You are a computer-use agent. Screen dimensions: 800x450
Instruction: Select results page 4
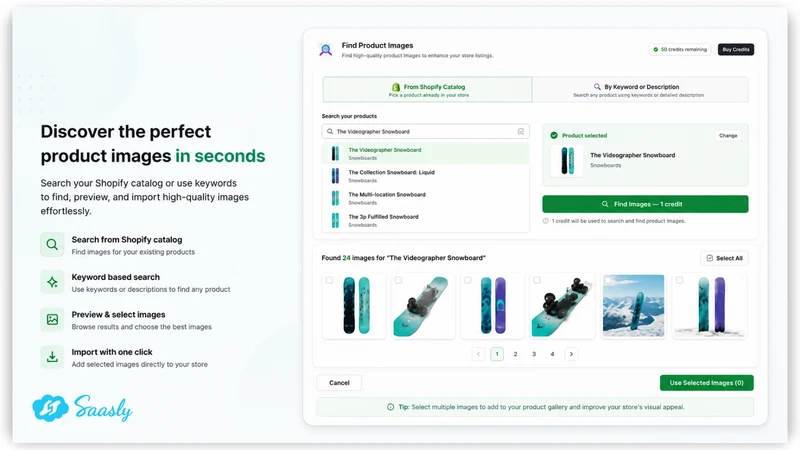coord(552,354)
